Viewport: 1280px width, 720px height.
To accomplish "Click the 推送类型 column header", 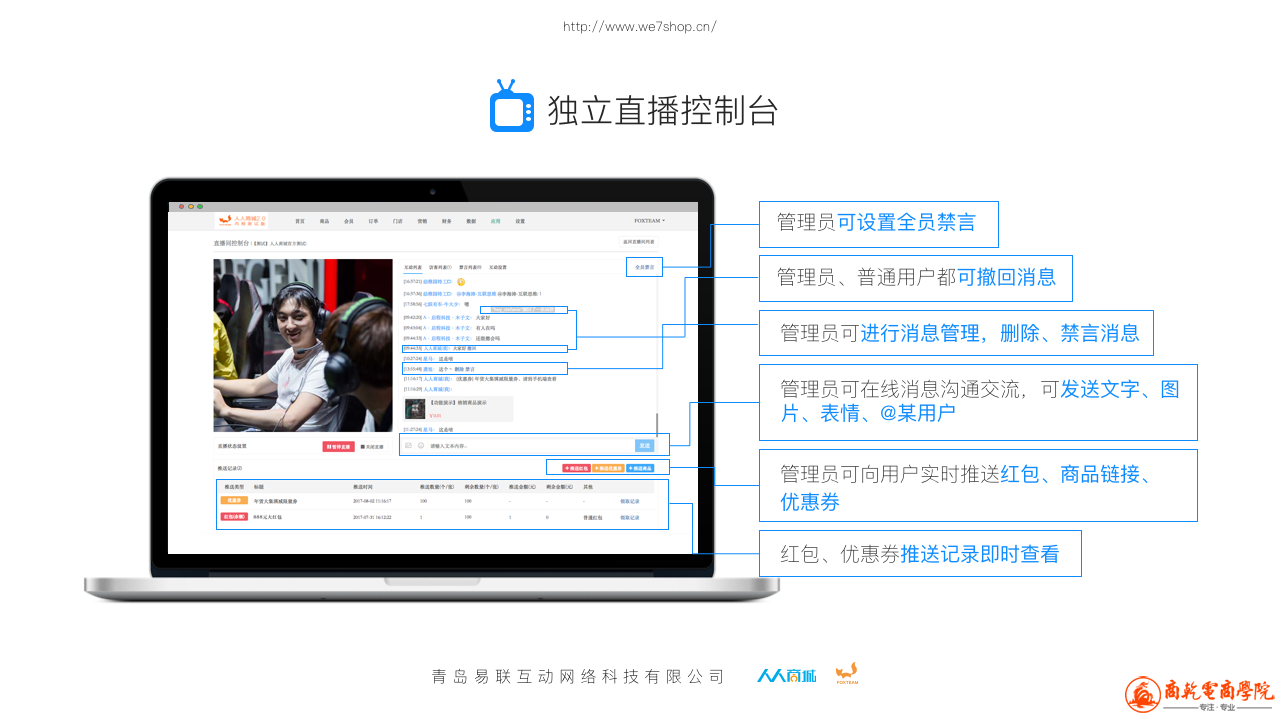I will tap(234, 487).
